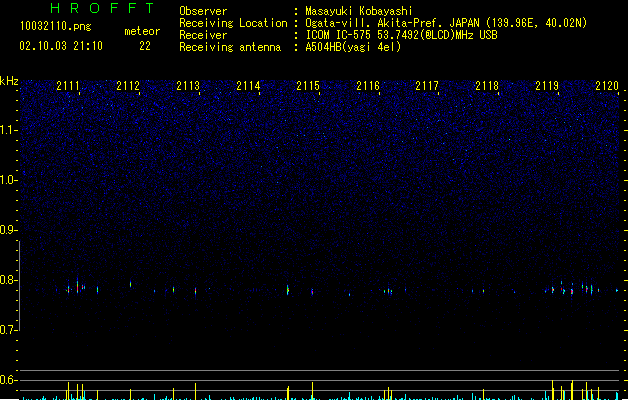Viewport: 629px width, 400px height.
Task: Click the 0.6 kHz axis label
Action: (x=9, y=380)
